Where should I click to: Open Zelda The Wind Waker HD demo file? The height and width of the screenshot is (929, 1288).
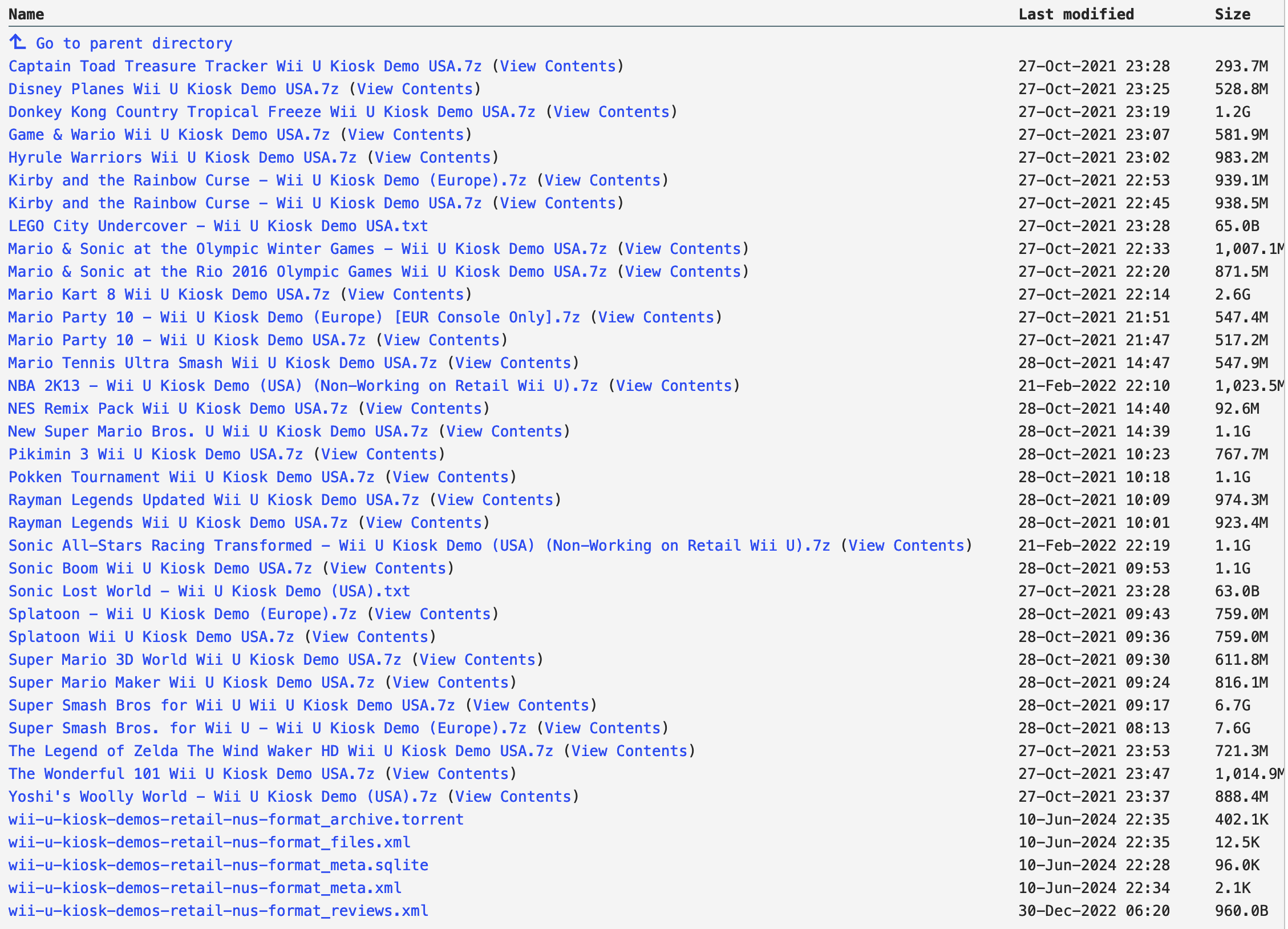tap(281, 751)
